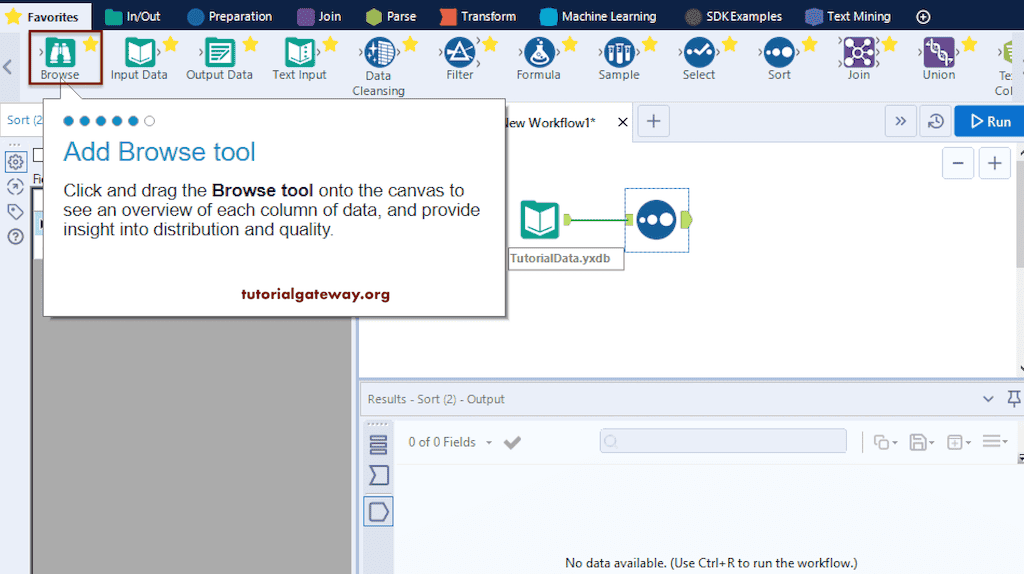Select the Join tool in palette
The width and height of the screenshot is (1024, 574).
[859, 57]
